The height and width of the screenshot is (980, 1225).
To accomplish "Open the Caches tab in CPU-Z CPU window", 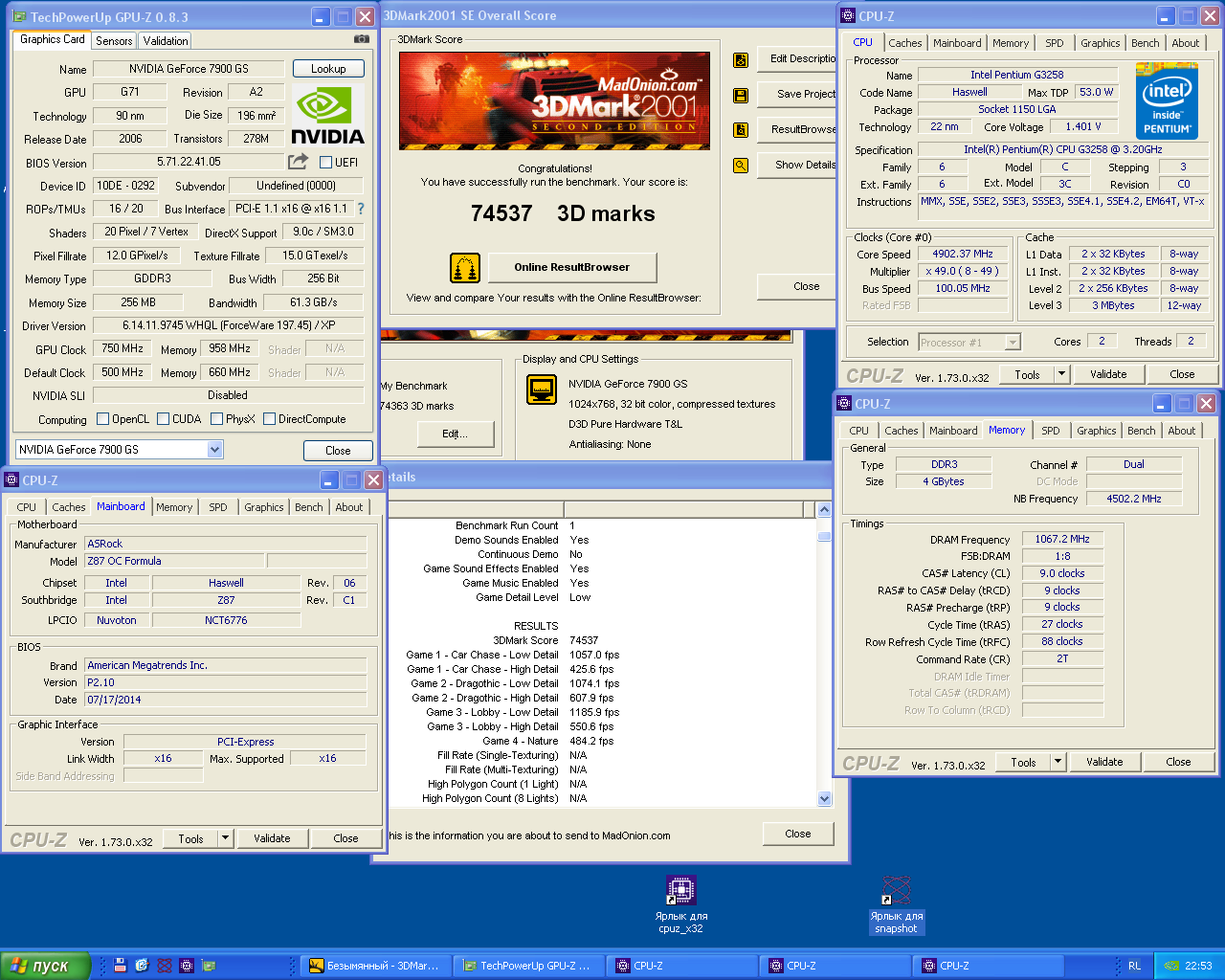I will (x=905, y=43).
